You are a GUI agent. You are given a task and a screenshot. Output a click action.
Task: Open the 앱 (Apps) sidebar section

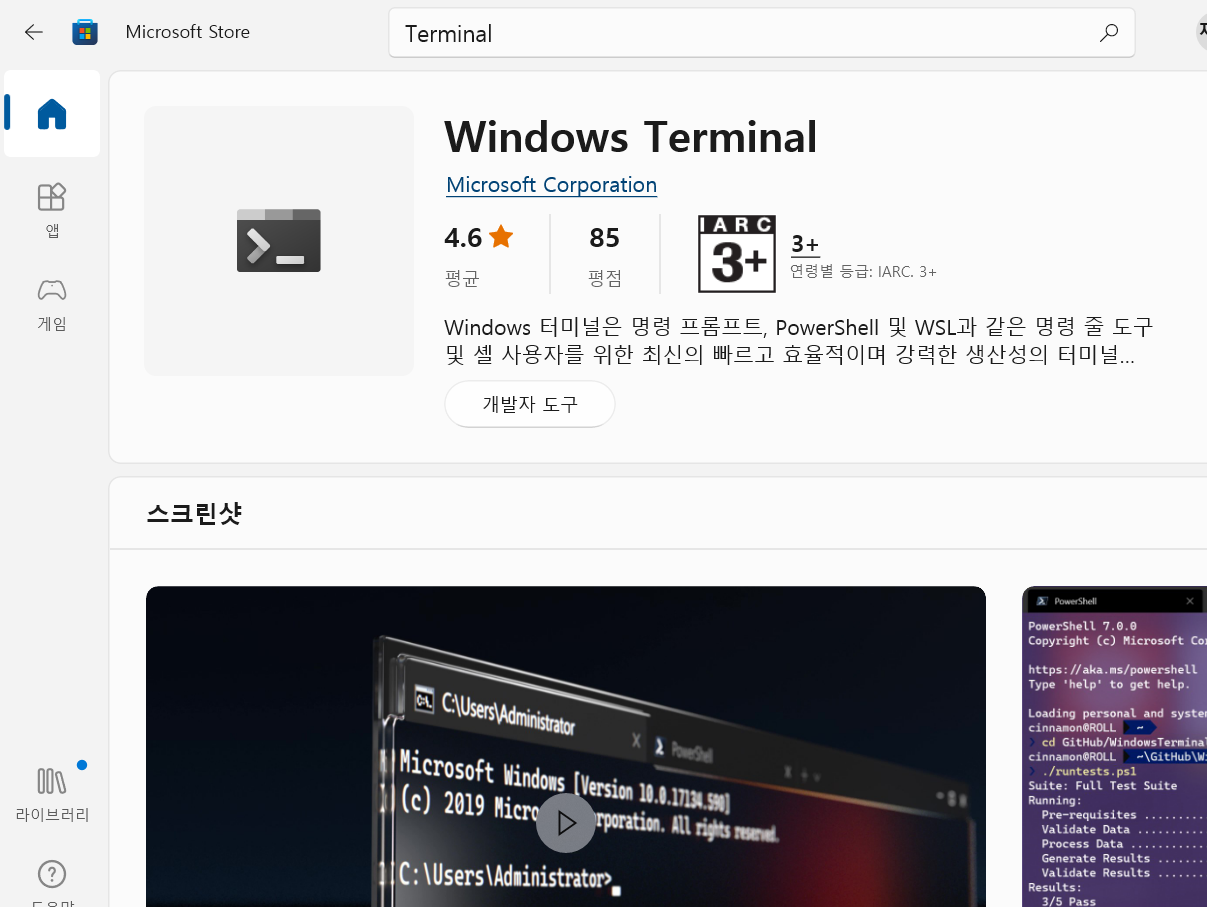[52, 209]
